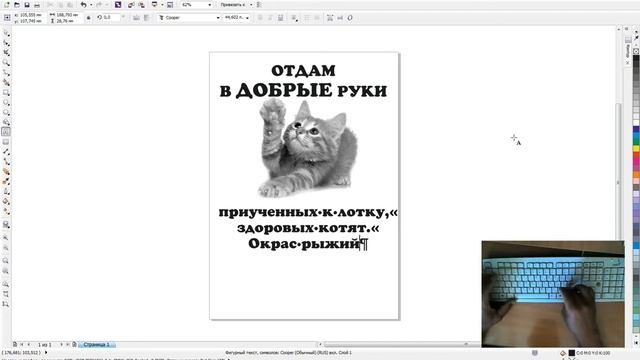
Task: Toggle underline formatting
Action: (x=280, y=18)
